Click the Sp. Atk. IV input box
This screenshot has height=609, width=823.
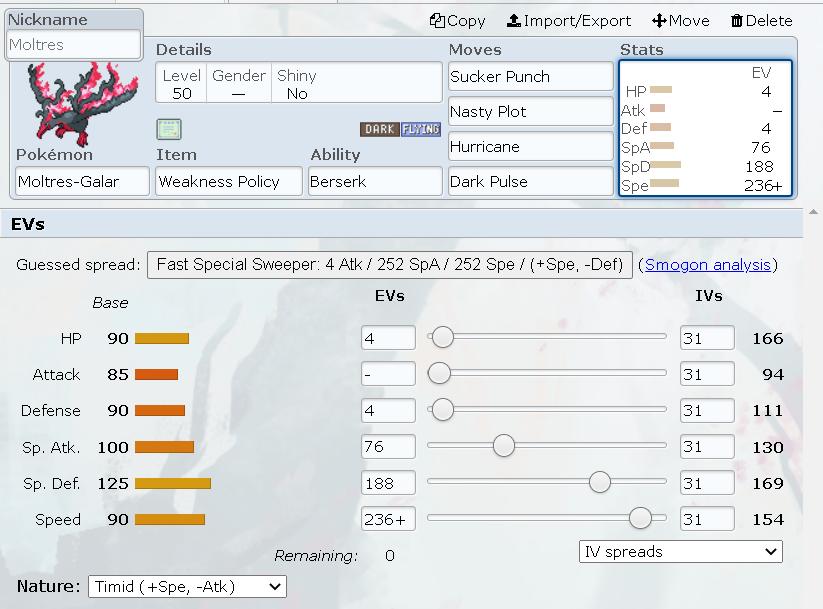tap(707, 447)
